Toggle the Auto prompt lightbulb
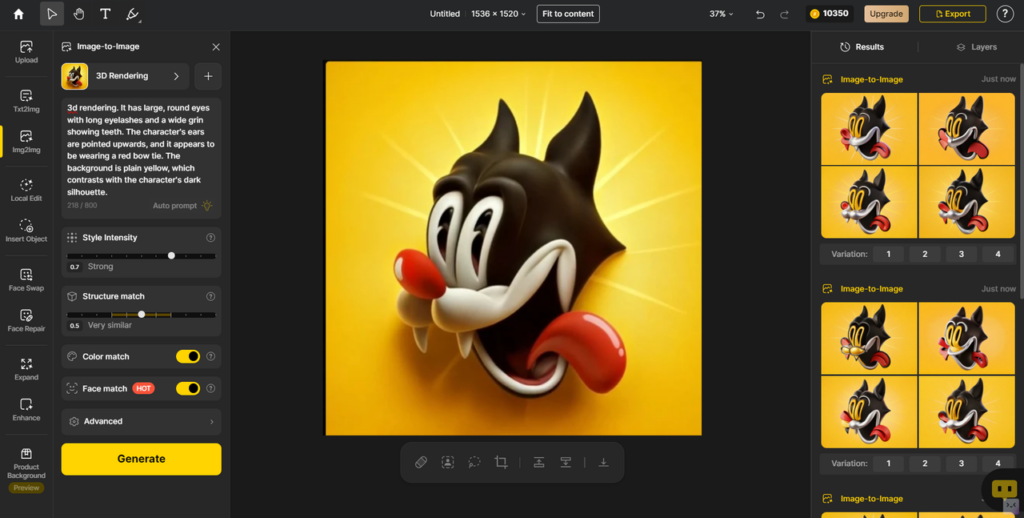Image resolution: width=1024 pixels, height=518 pixels. [x=207, y=205]
